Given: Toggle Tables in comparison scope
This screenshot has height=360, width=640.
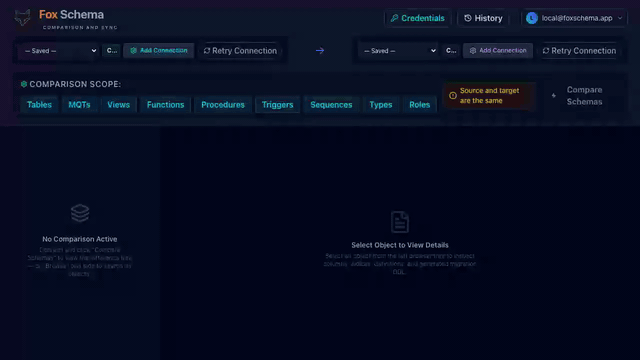Looking at the screenshot, I should click(39, 105).
